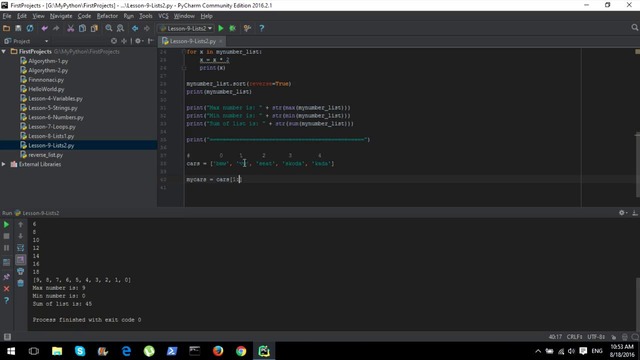Clear the Run console with the trash icon
This screenshot has height=360, width=640.
tap(20, 283)
